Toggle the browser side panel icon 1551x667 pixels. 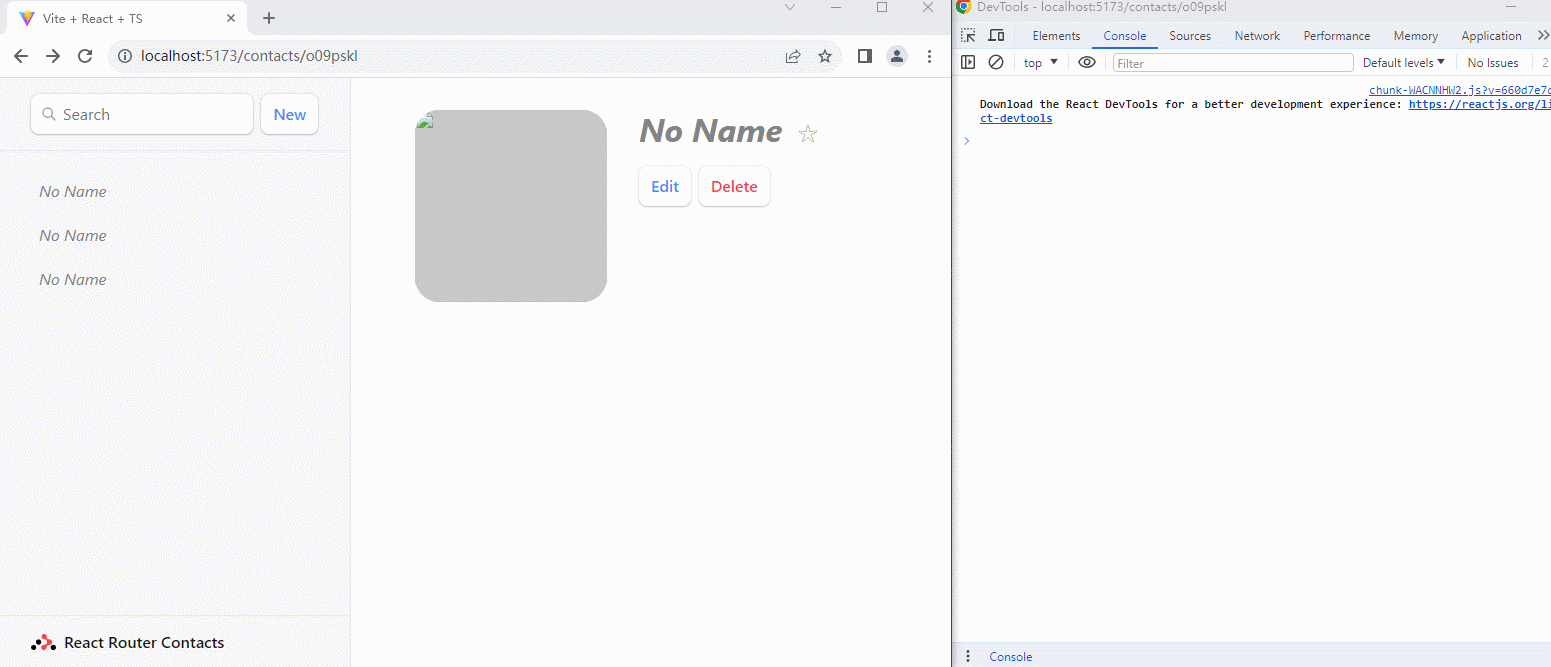click(x=865, y=56)
